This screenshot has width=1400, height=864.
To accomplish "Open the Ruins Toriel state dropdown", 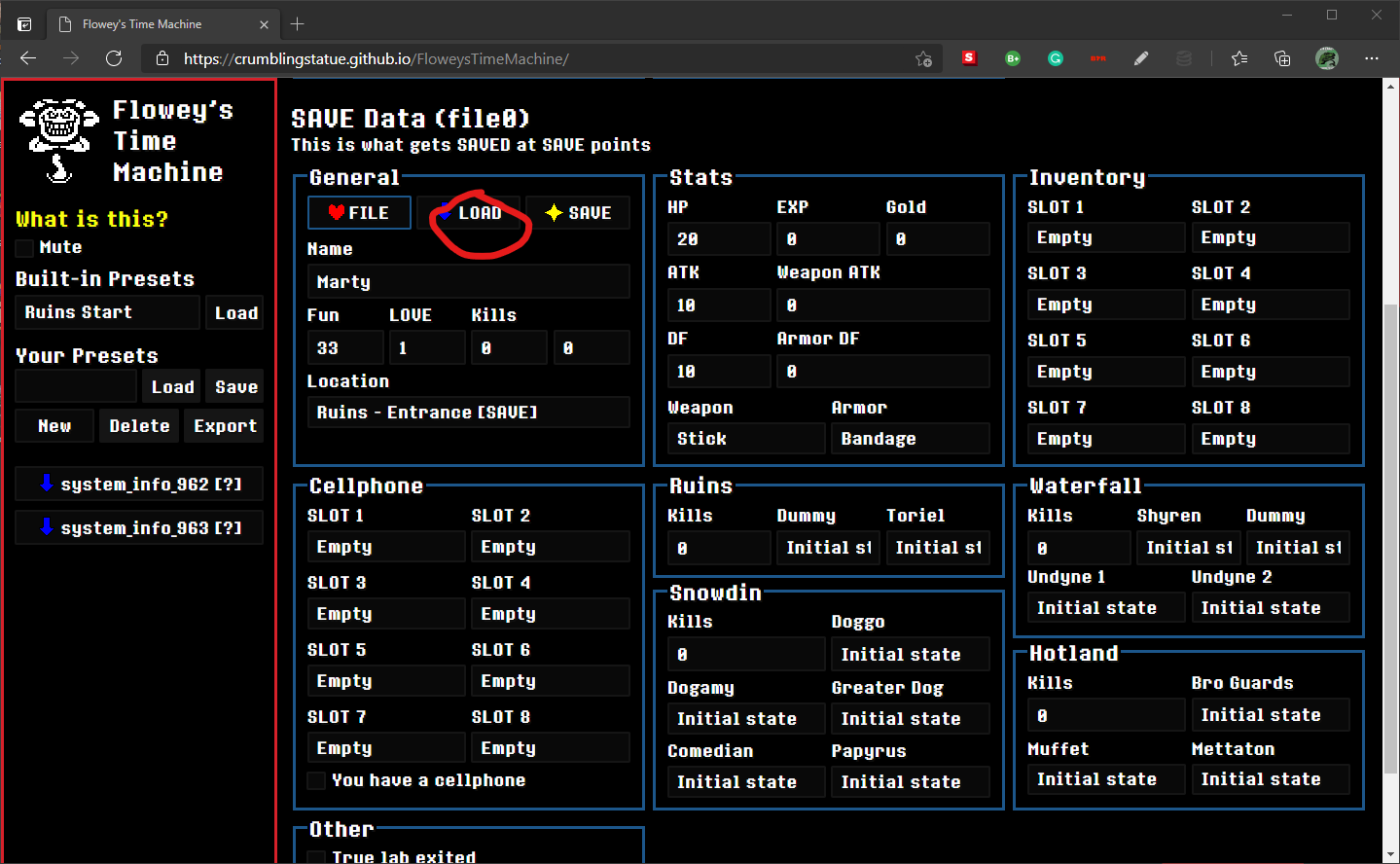I will click(x=938, y=548).
